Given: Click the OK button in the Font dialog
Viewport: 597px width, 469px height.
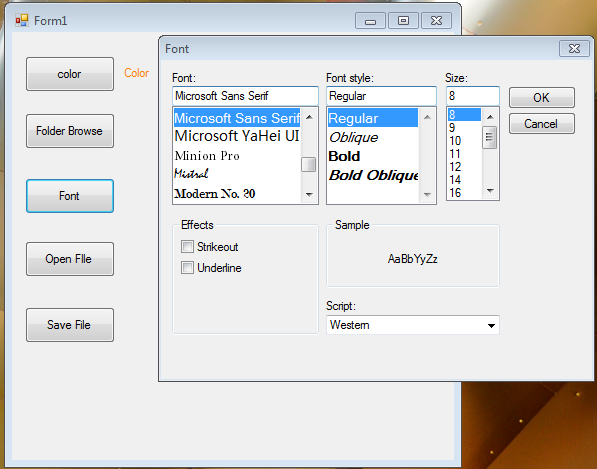Looking at the screenshot, I should (542, 97).
